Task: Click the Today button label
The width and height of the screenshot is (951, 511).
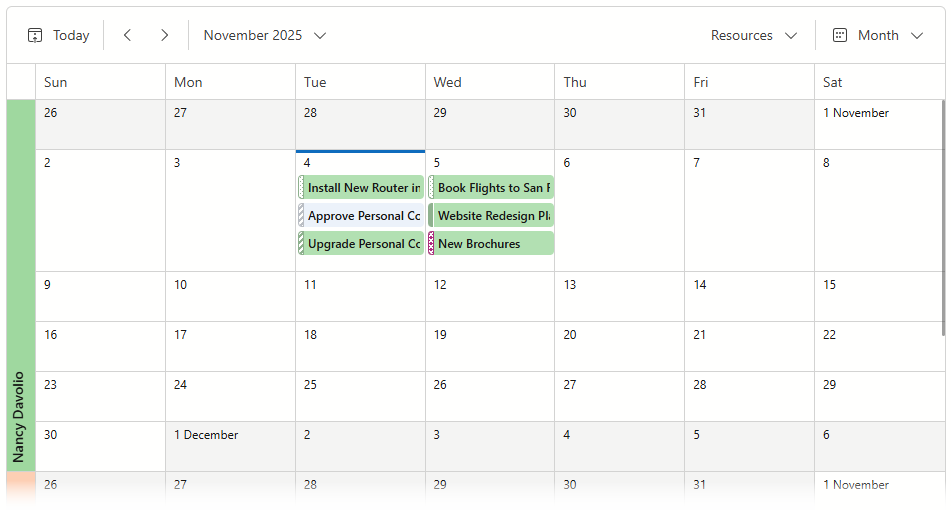Action: click(x=71, y=35)
